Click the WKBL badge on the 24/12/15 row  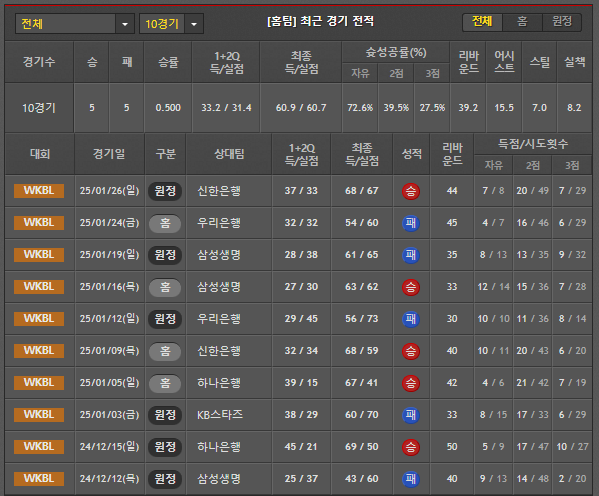[x=39, y=447]
